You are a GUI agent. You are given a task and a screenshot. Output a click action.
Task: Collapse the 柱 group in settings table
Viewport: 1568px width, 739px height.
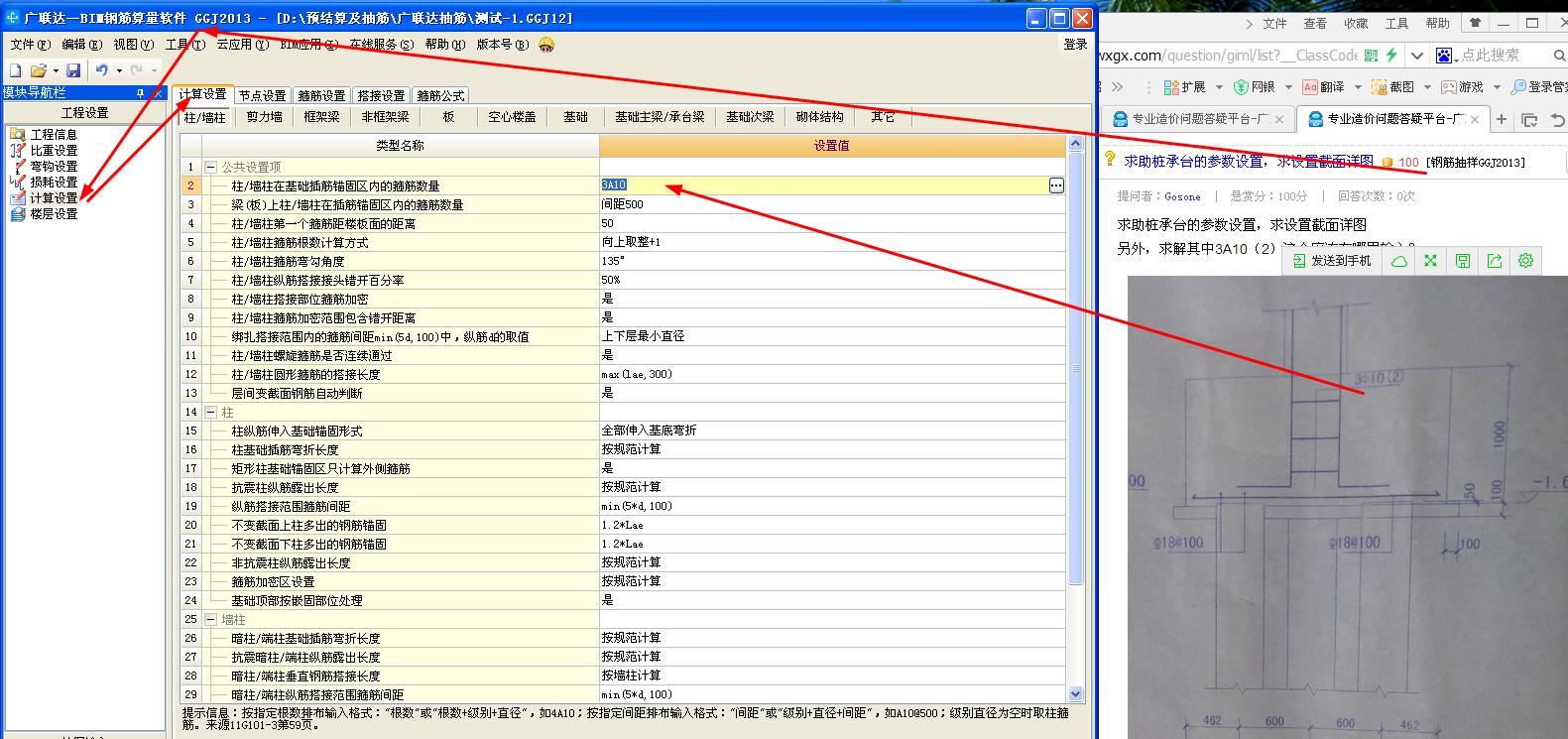pos(210,412)
